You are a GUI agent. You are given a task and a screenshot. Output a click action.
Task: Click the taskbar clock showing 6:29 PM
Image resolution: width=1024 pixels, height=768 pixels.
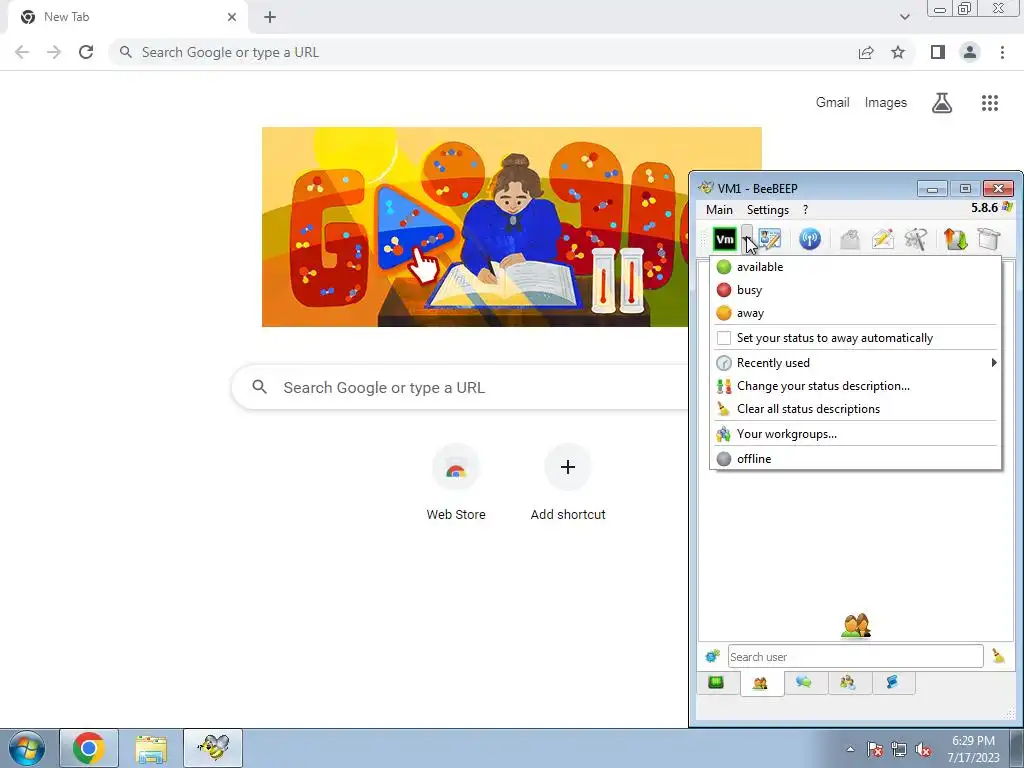973,748
